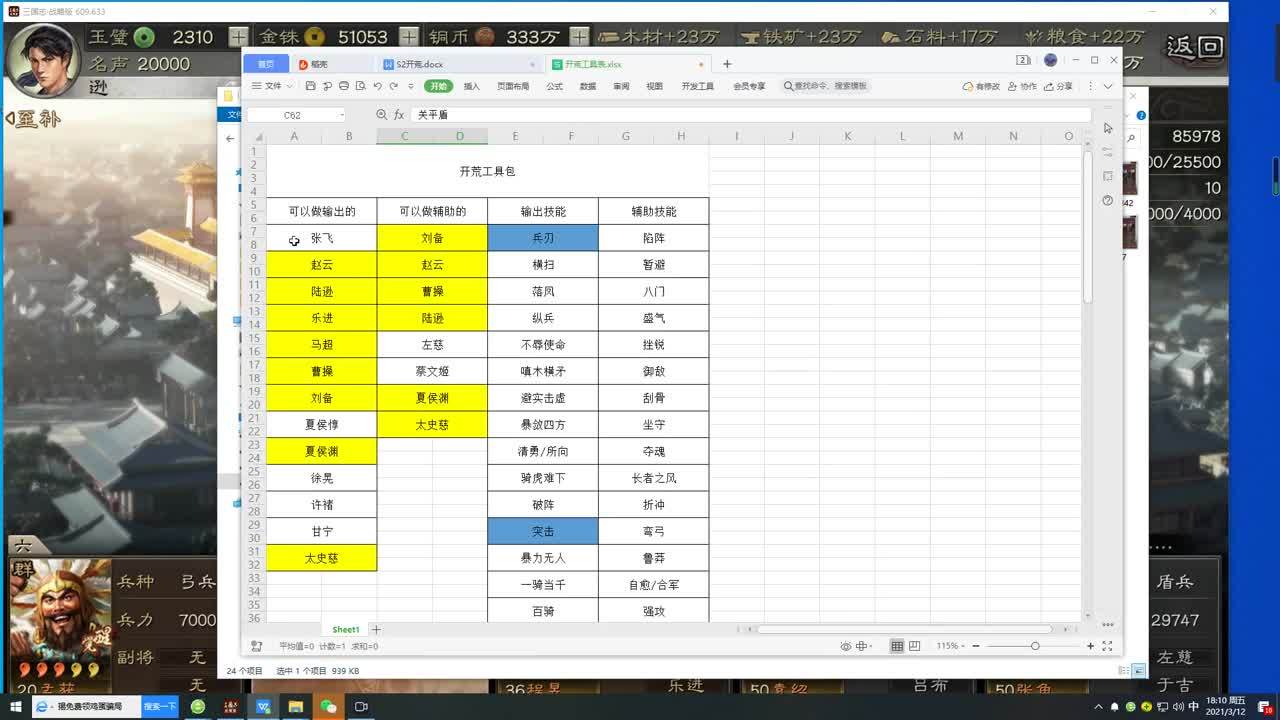This screenshot has height=720, width=1280.
Task: Select the blue cell 突击
Action: 543,531
